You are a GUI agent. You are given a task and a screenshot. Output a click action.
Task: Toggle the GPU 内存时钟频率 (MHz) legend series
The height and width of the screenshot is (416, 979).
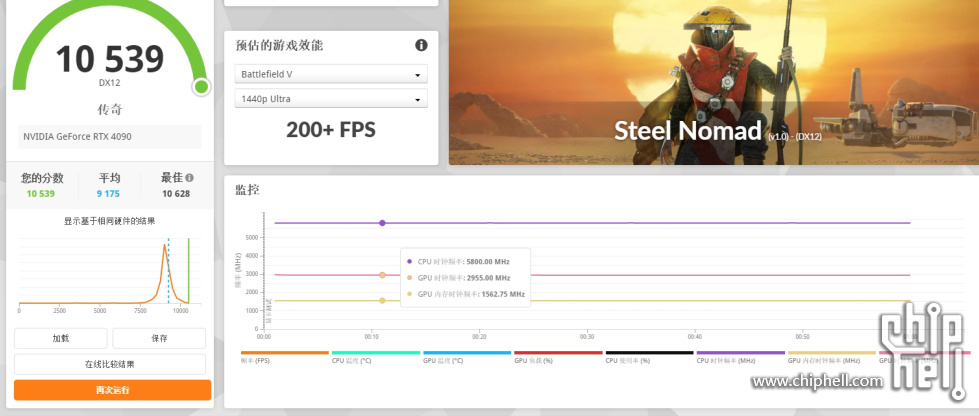[831, 357]
